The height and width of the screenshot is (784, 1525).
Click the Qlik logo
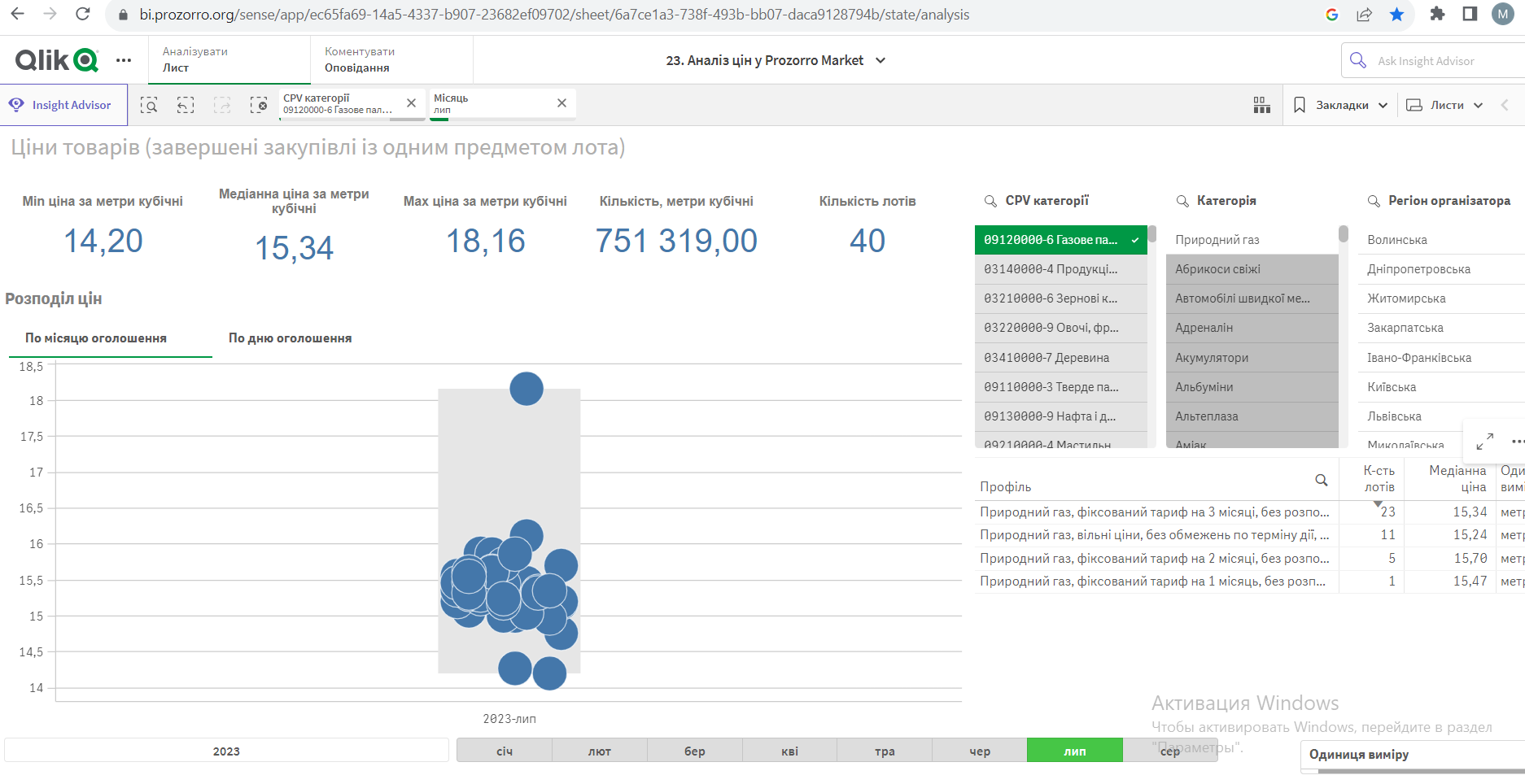(x=57, y=59)
